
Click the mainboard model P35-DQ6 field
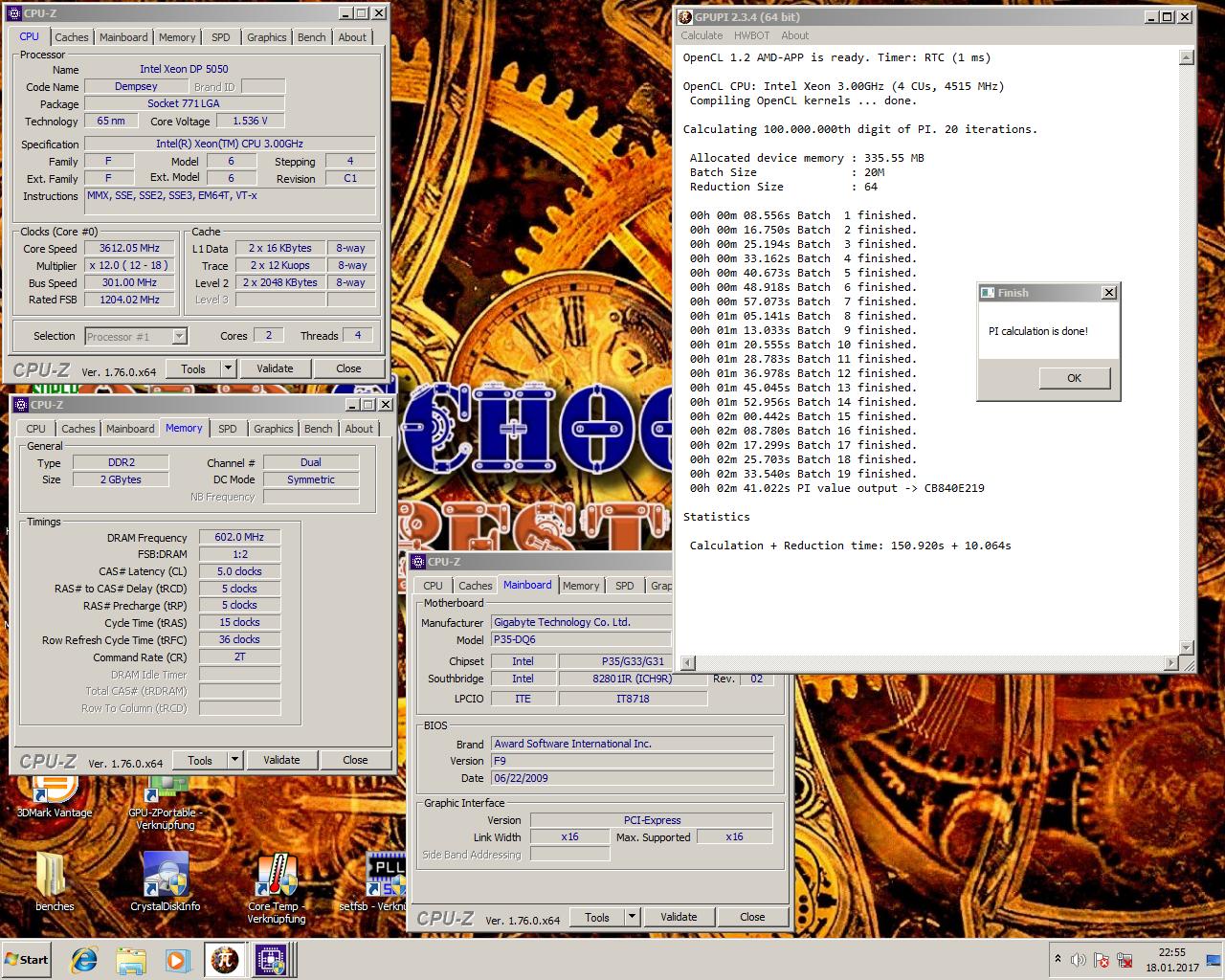click(x=581, y=639)
